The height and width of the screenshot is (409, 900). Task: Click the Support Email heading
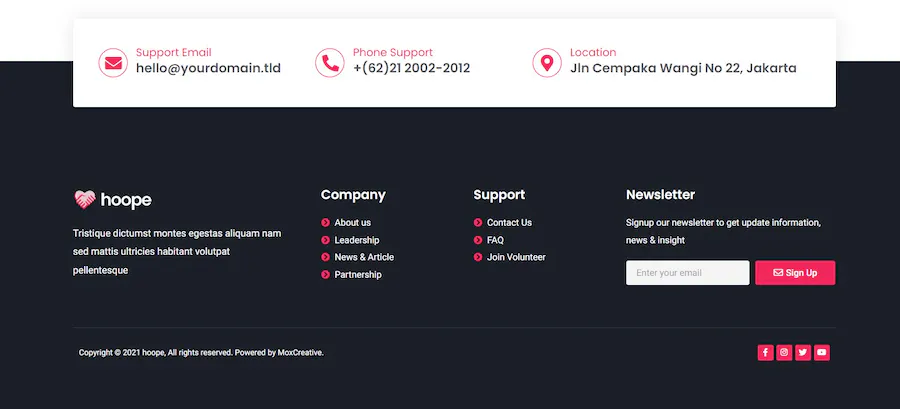173,52
